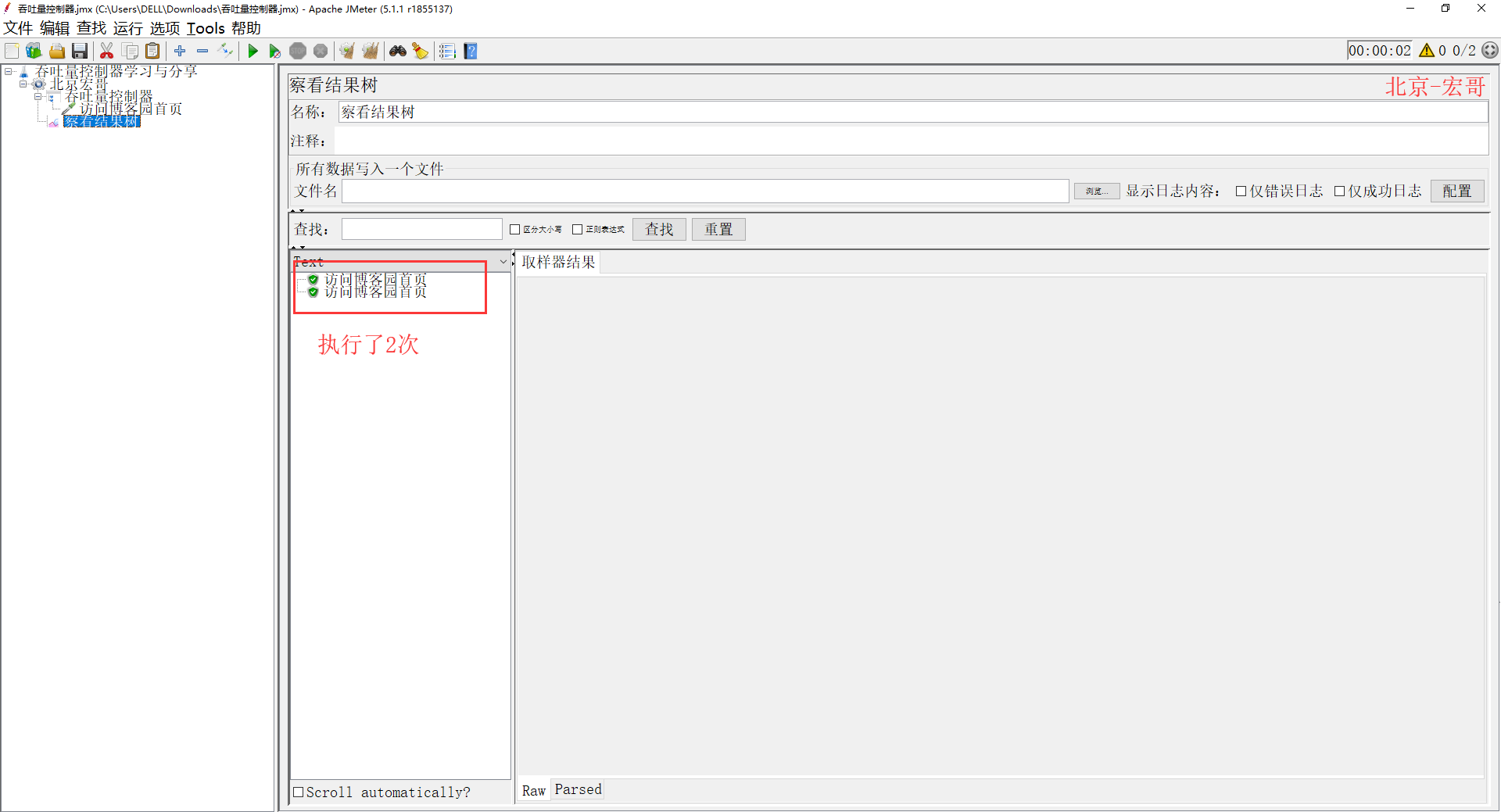The width and height of the screenshot is (1501, 812).
Task: Click the 查找 search text field
Action: tap(422, 229)
